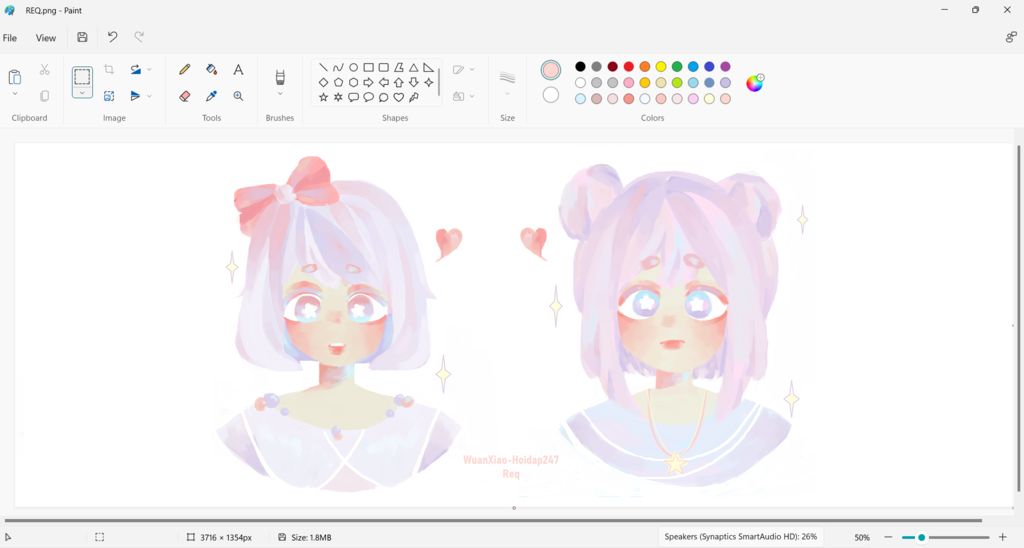
Task: Open Edit colors wheel
Action: (x=755, y=83)
